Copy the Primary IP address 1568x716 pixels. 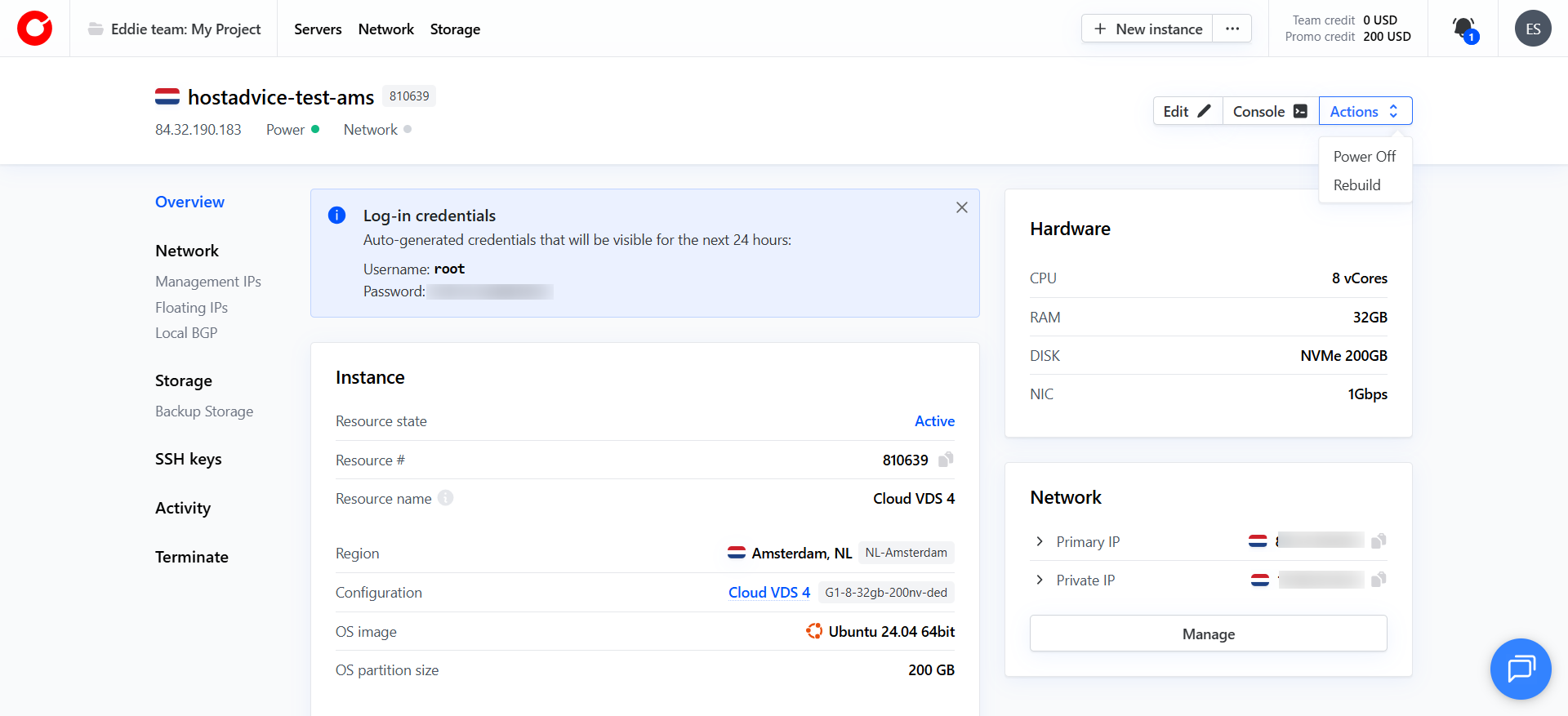(1379, 540)
